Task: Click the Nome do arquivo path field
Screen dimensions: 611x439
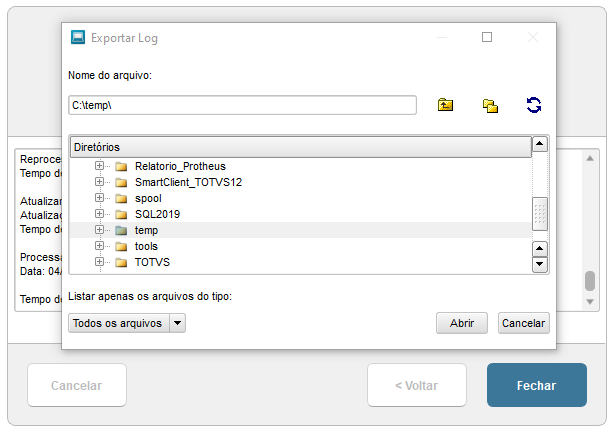Action: (242, 105)
